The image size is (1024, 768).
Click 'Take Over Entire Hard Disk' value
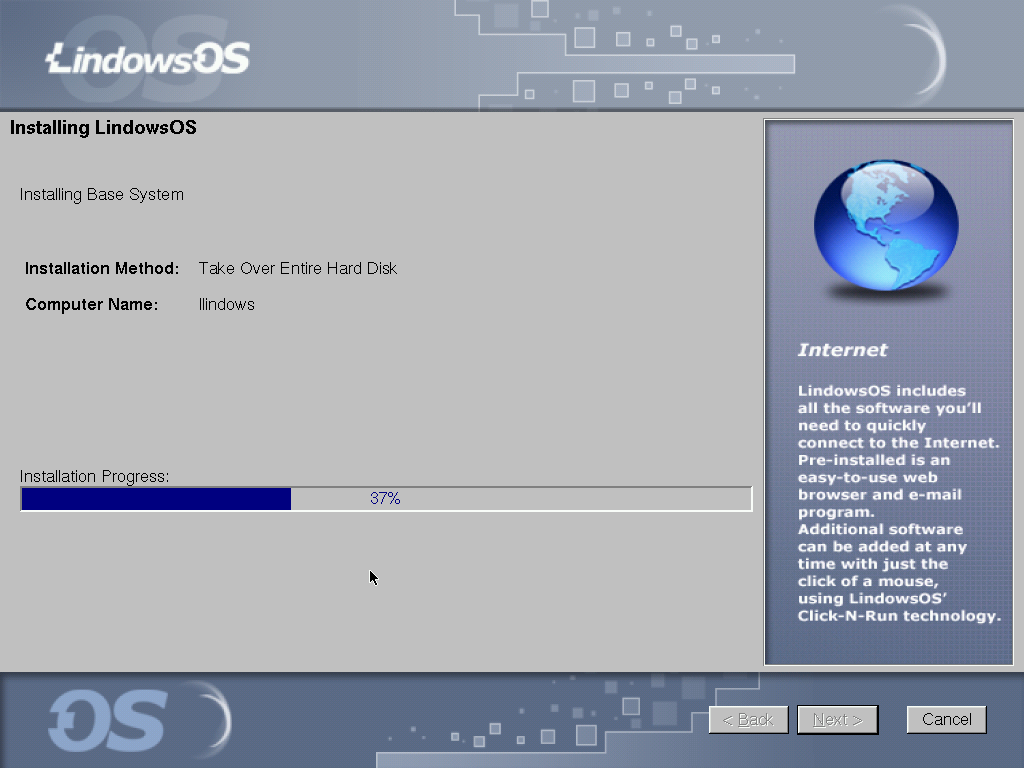click(x=298, y=268)
